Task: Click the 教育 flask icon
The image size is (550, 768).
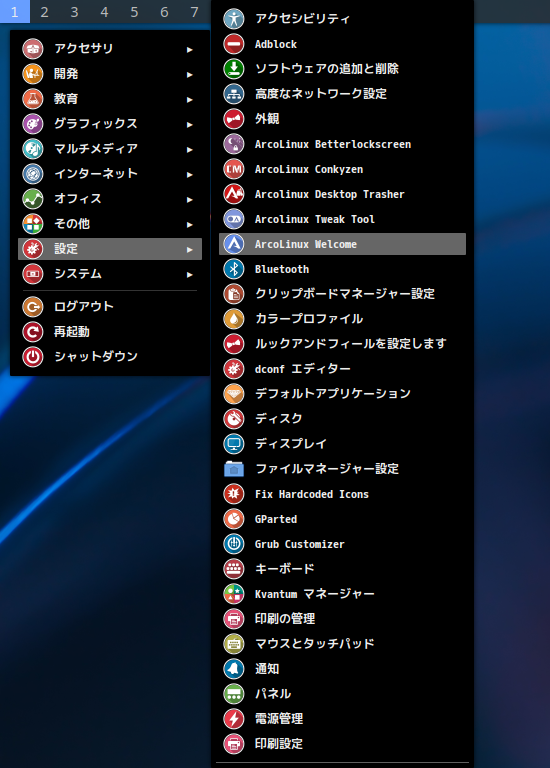Action: [x=33, y=99]
